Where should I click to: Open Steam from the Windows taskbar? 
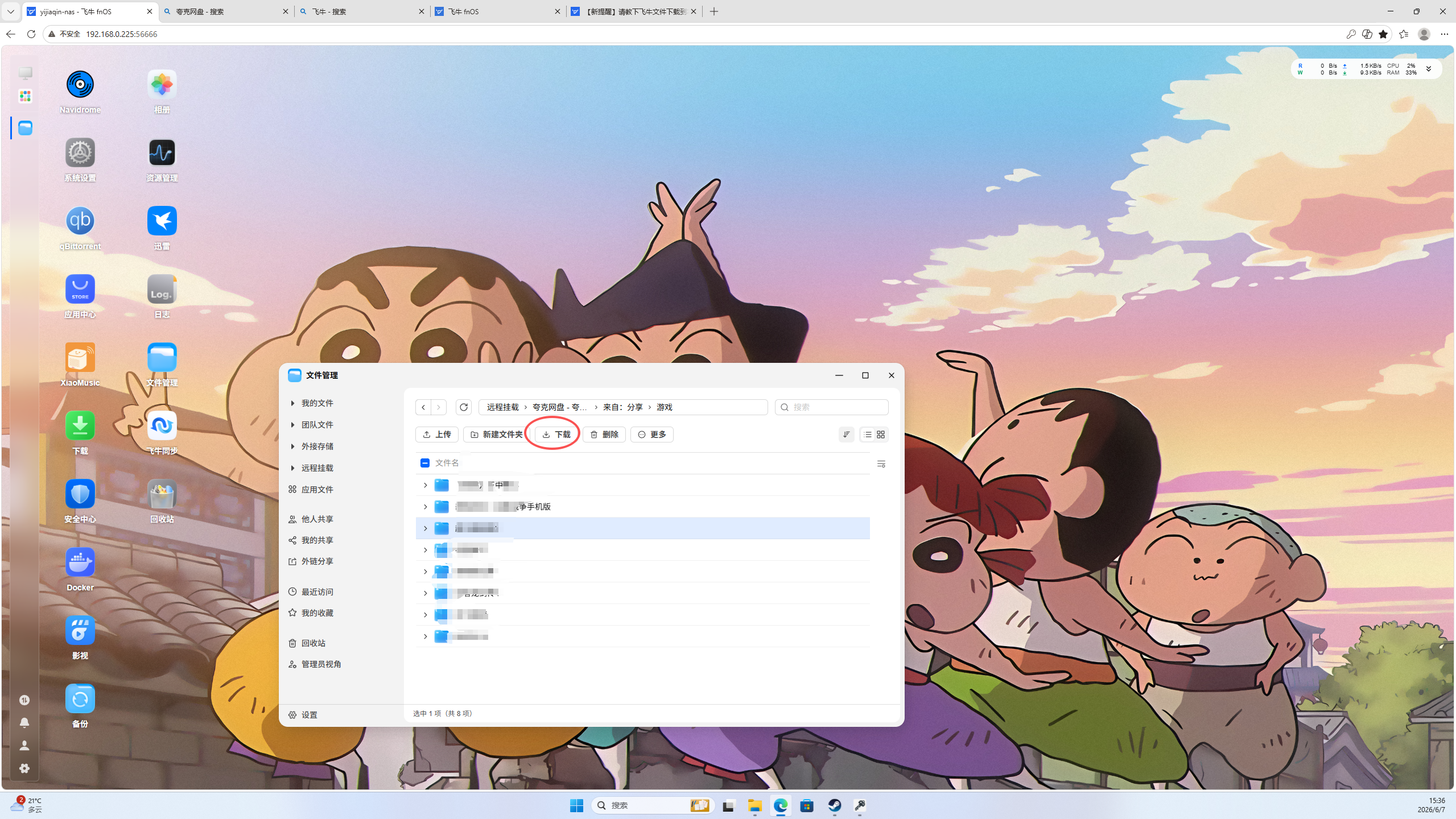[x=835, y=805]
